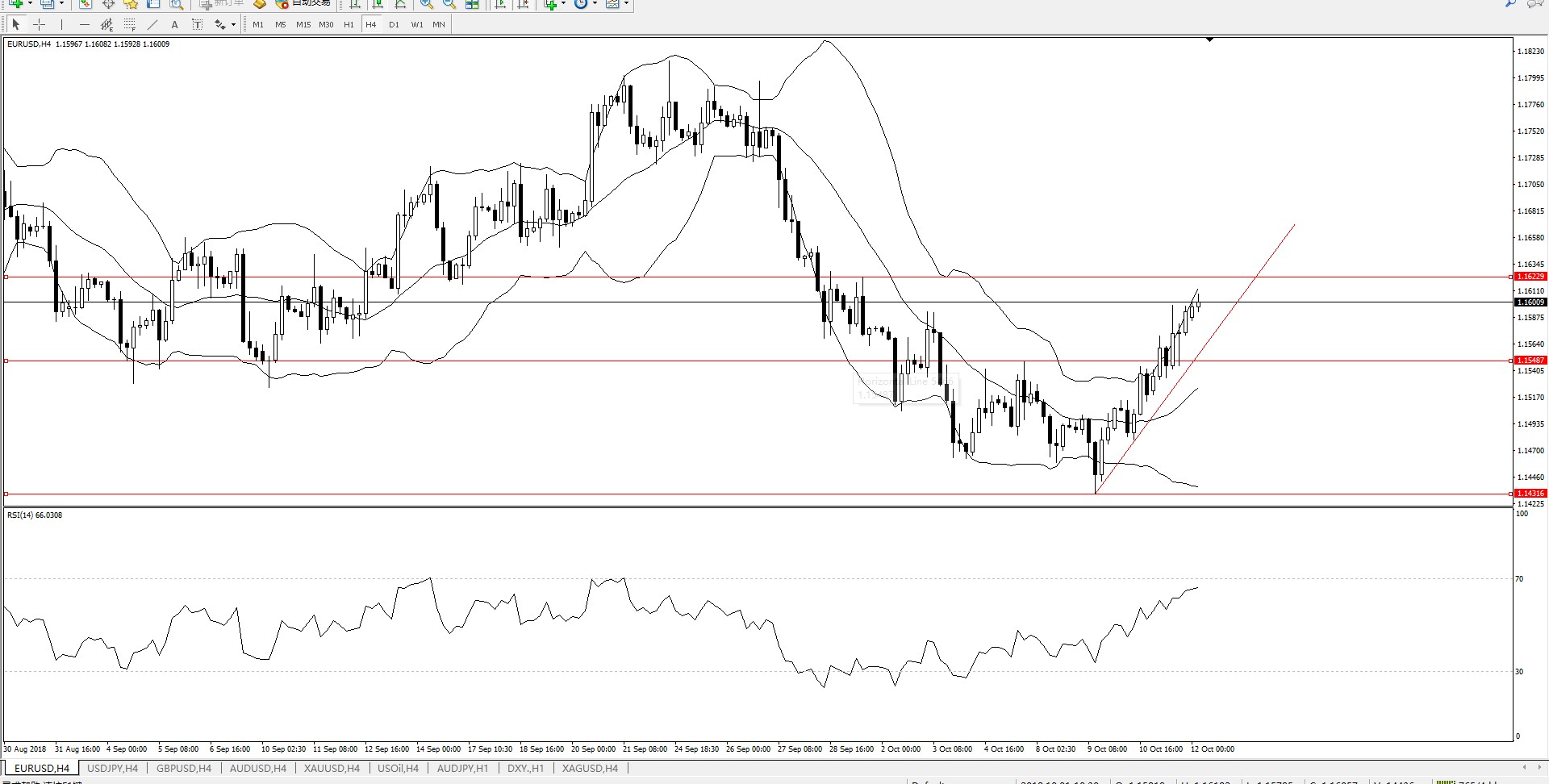The height and width of the screenshot is (784, 1549).
Task: Enable the M15 timeframe
Action: 303,24
